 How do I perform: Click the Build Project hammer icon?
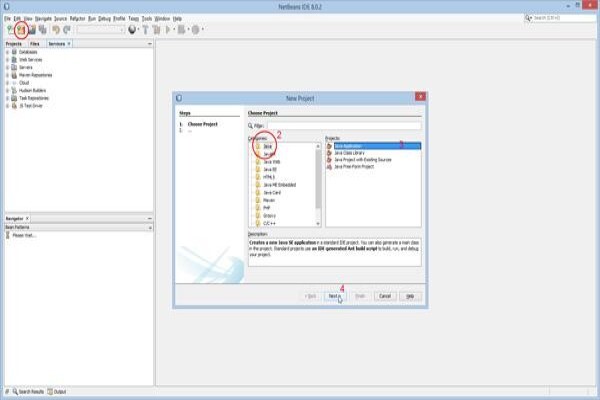pos(145,29)
